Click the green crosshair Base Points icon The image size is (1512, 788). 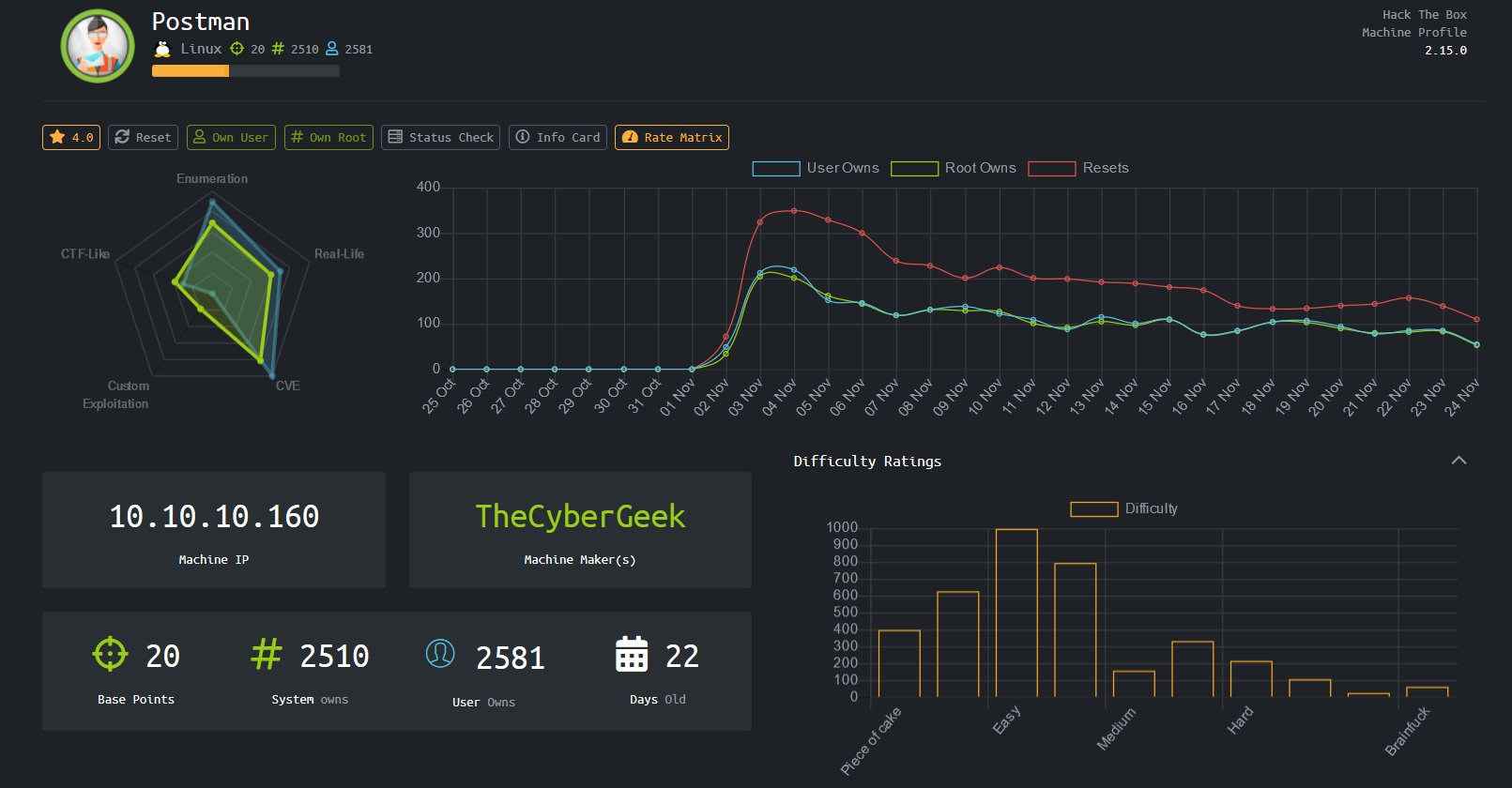click(110, 654)
